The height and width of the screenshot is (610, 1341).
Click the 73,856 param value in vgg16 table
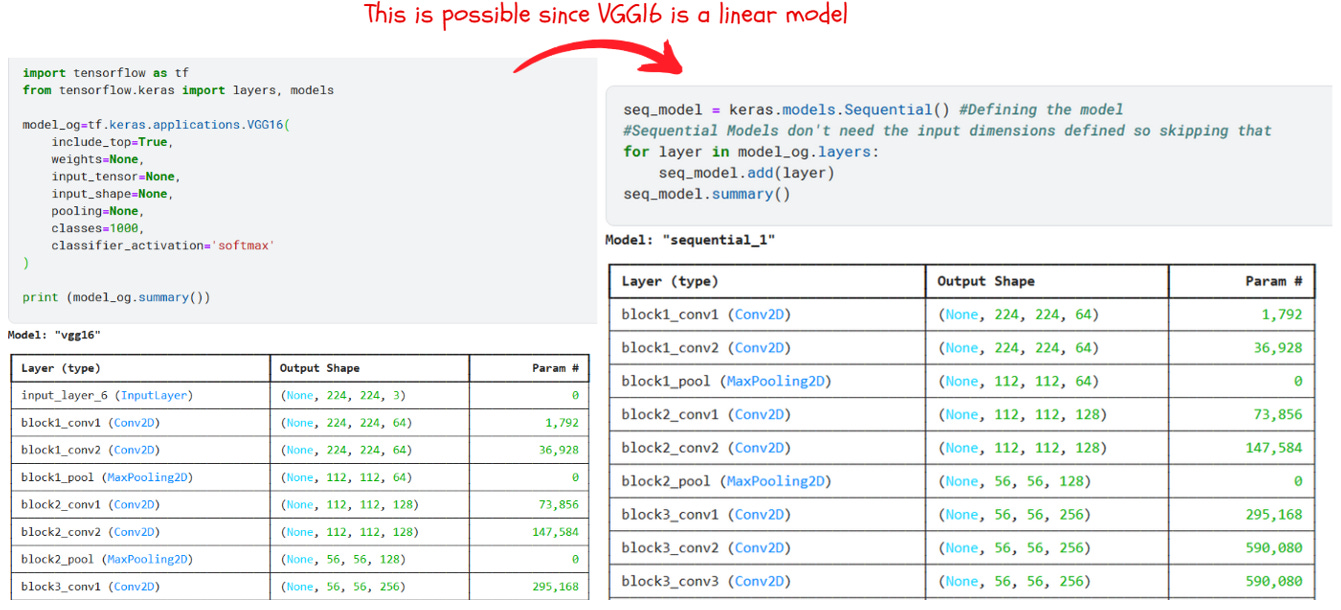point(557,505)
